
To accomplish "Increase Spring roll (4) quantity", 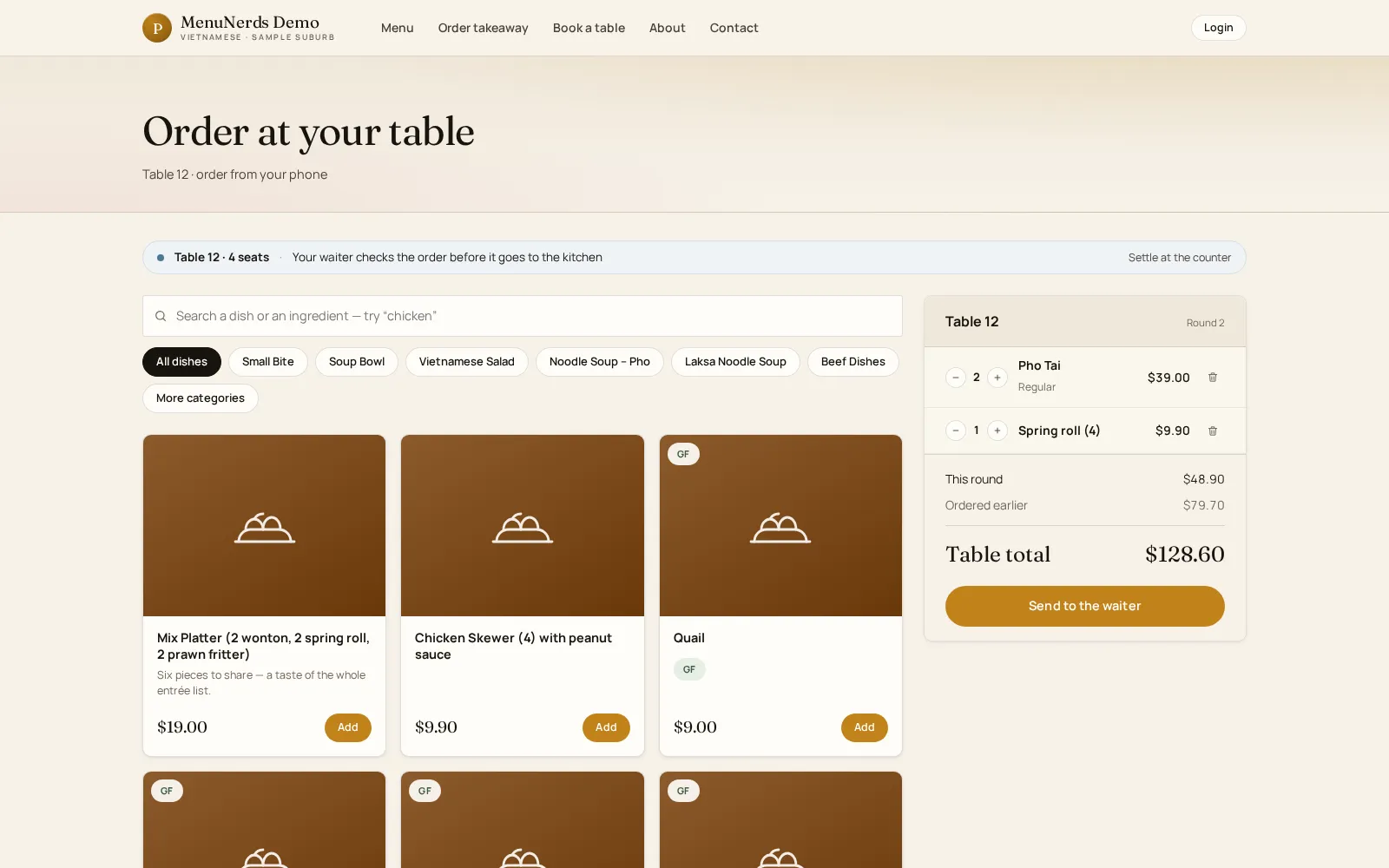I will pos(997,431).
